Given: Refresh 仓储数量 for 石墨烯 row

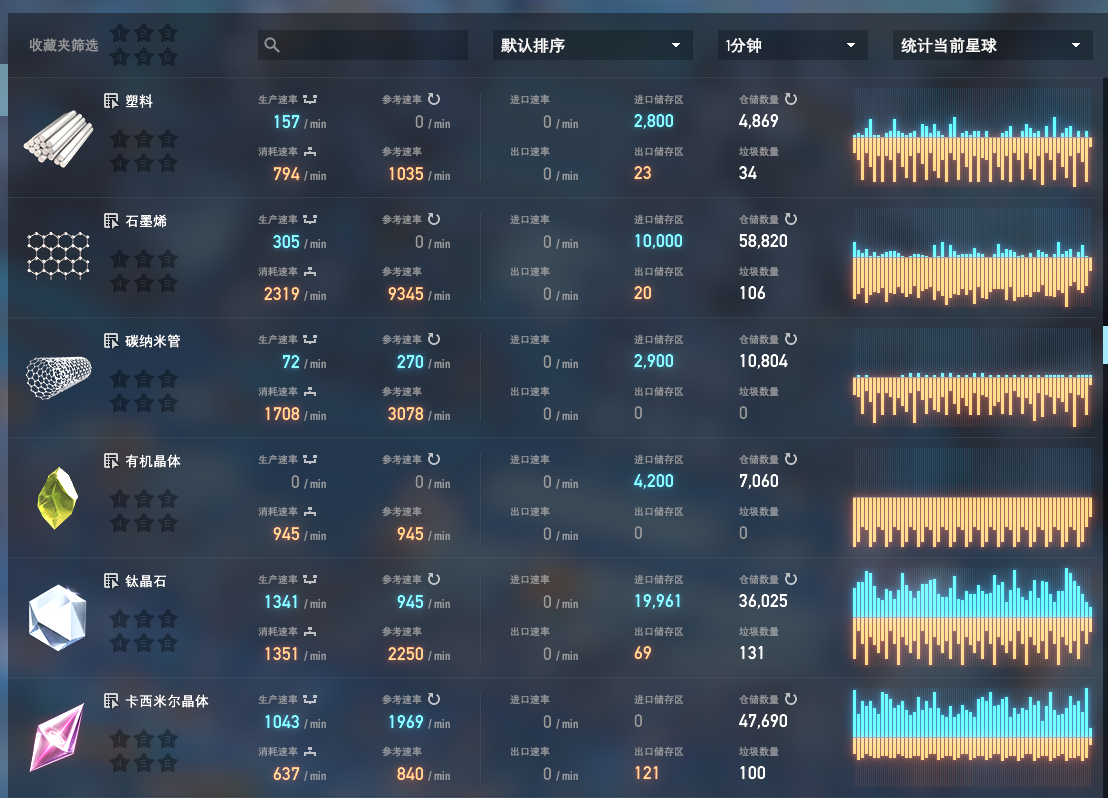Looking at the screenshot, I should 791,219.
